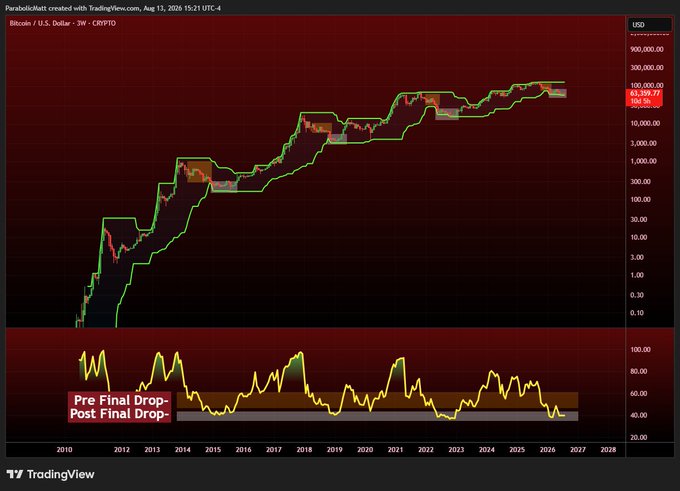Click the 2028 year on time axis
Viewport: 680px width, 491px height.
click(x=608, y=449)
